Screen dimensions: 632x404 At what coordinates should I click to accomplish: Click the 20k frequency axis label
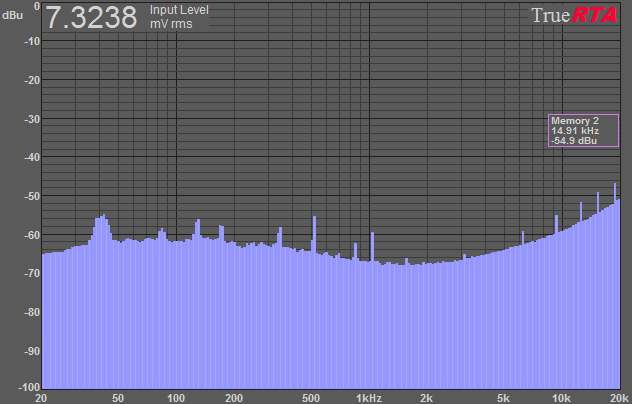coord(619,397)
